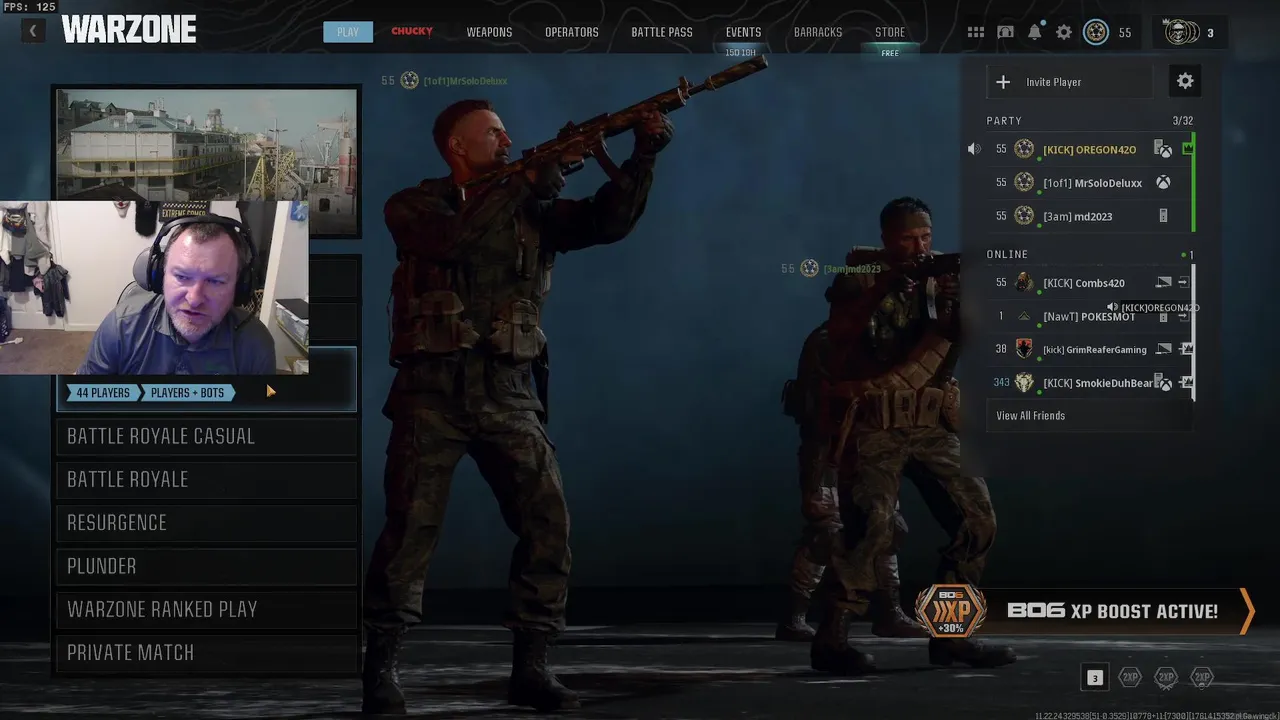Open Private Match
The height and width of the screenshot is (720, 1280).
207,652
